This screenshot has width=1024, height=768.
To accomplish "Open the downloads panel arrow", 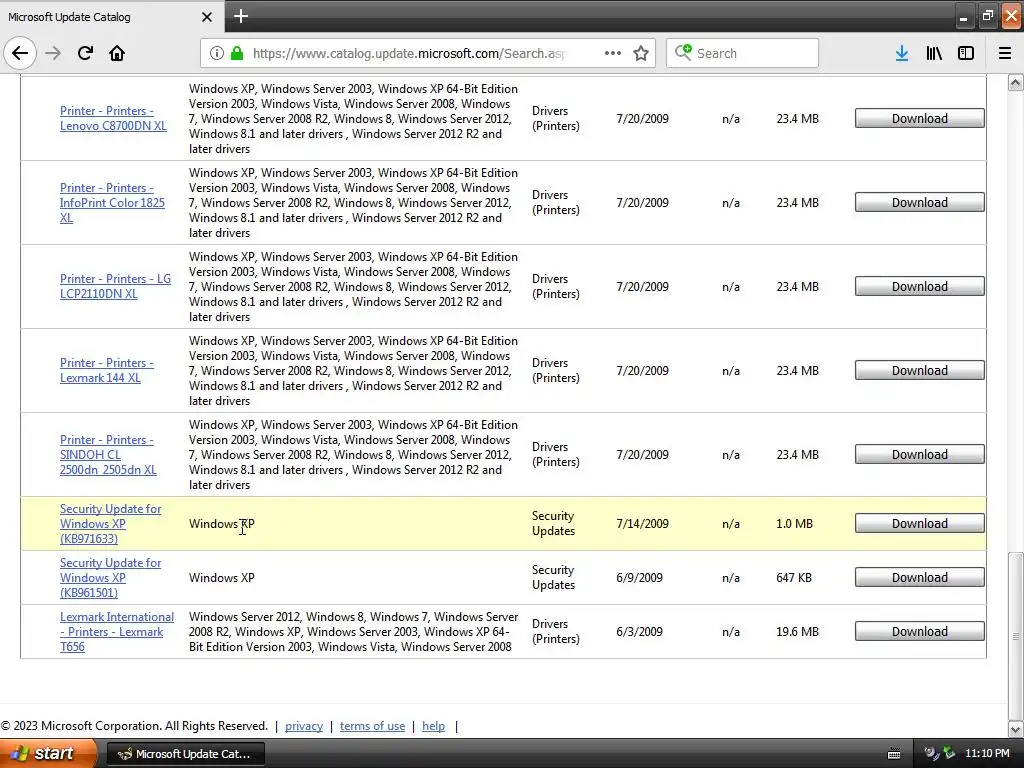I will tap(902, 53).
